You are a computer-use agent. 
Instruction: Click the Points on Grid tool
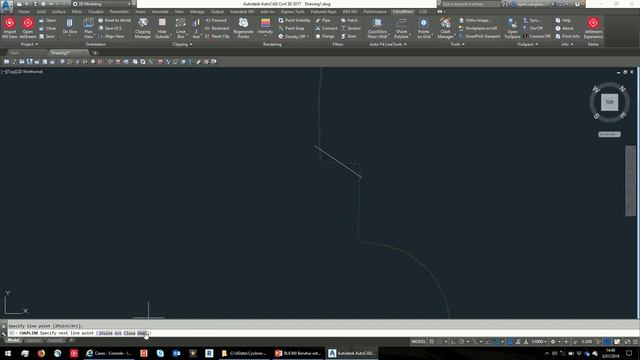tap(424, 28)
